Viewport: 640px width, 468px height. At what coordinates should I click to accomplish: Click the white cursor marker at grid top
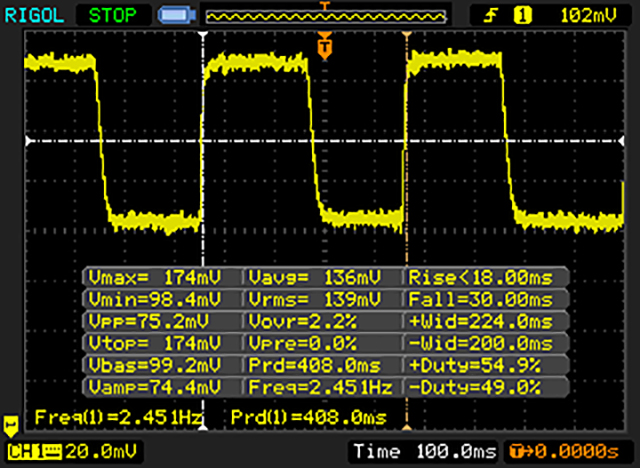[203, 35]
